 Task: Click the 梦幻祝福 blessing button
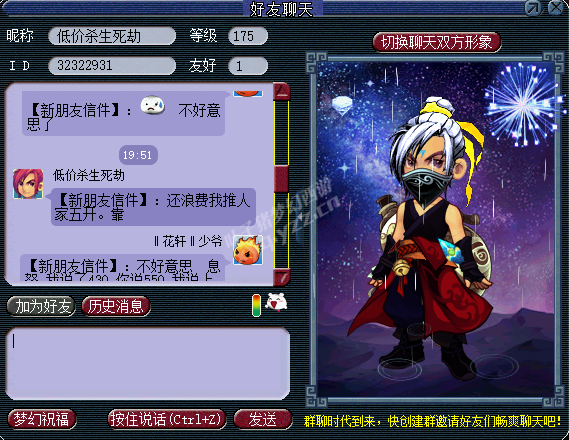tap(42, 420)
